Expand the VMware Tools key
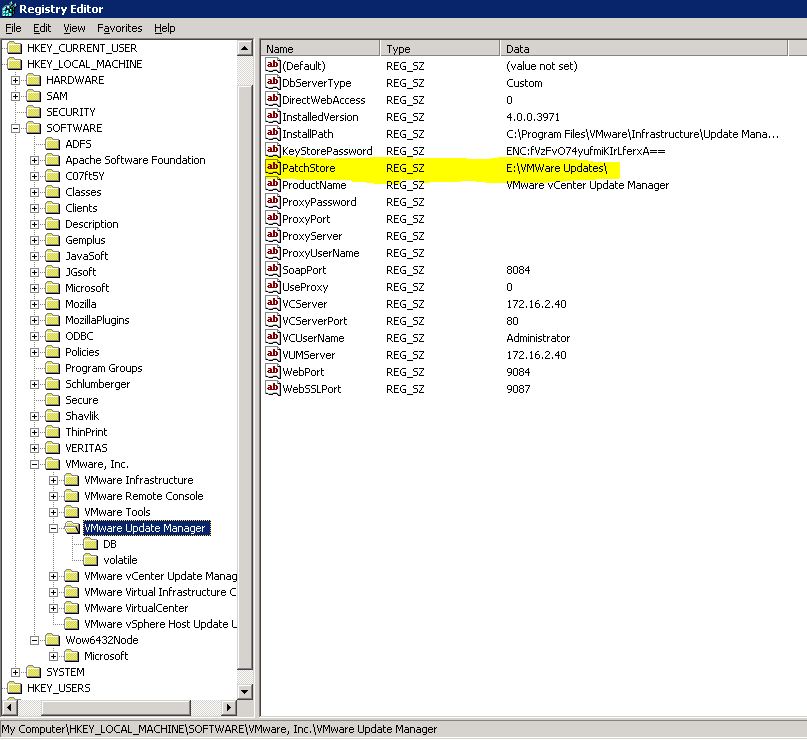Screen dimensions: 807x740 pos(54,513)
